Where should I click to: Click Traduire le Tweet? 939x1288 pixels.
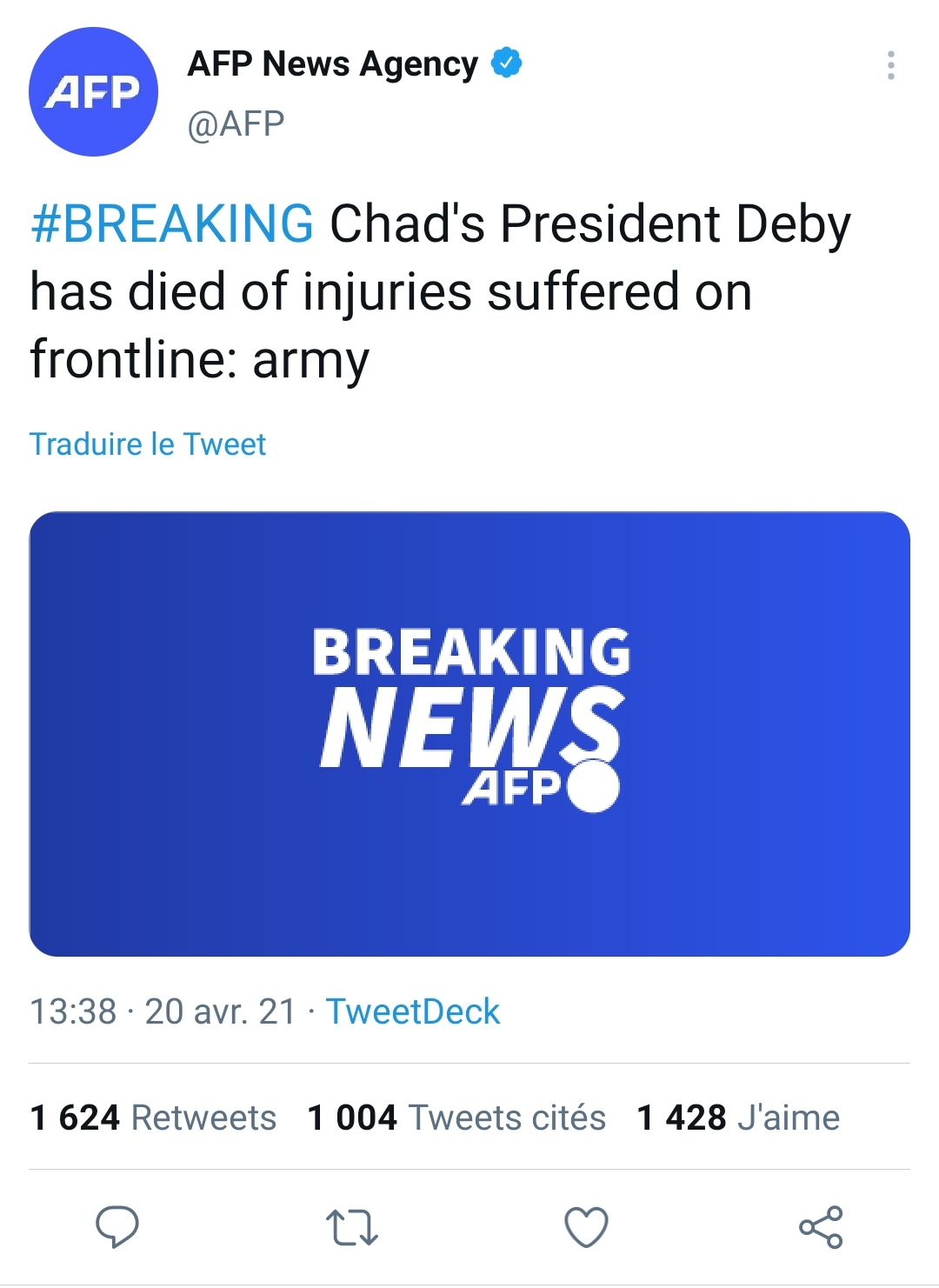(x=148, y=444)
